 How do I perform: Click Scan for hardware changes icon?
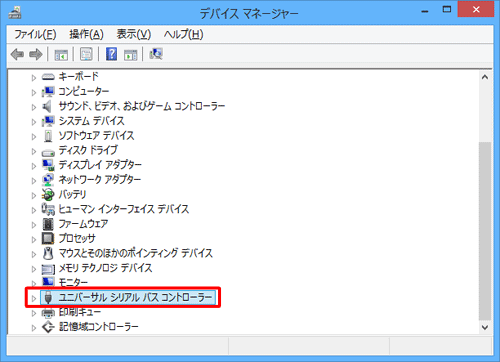156,54
